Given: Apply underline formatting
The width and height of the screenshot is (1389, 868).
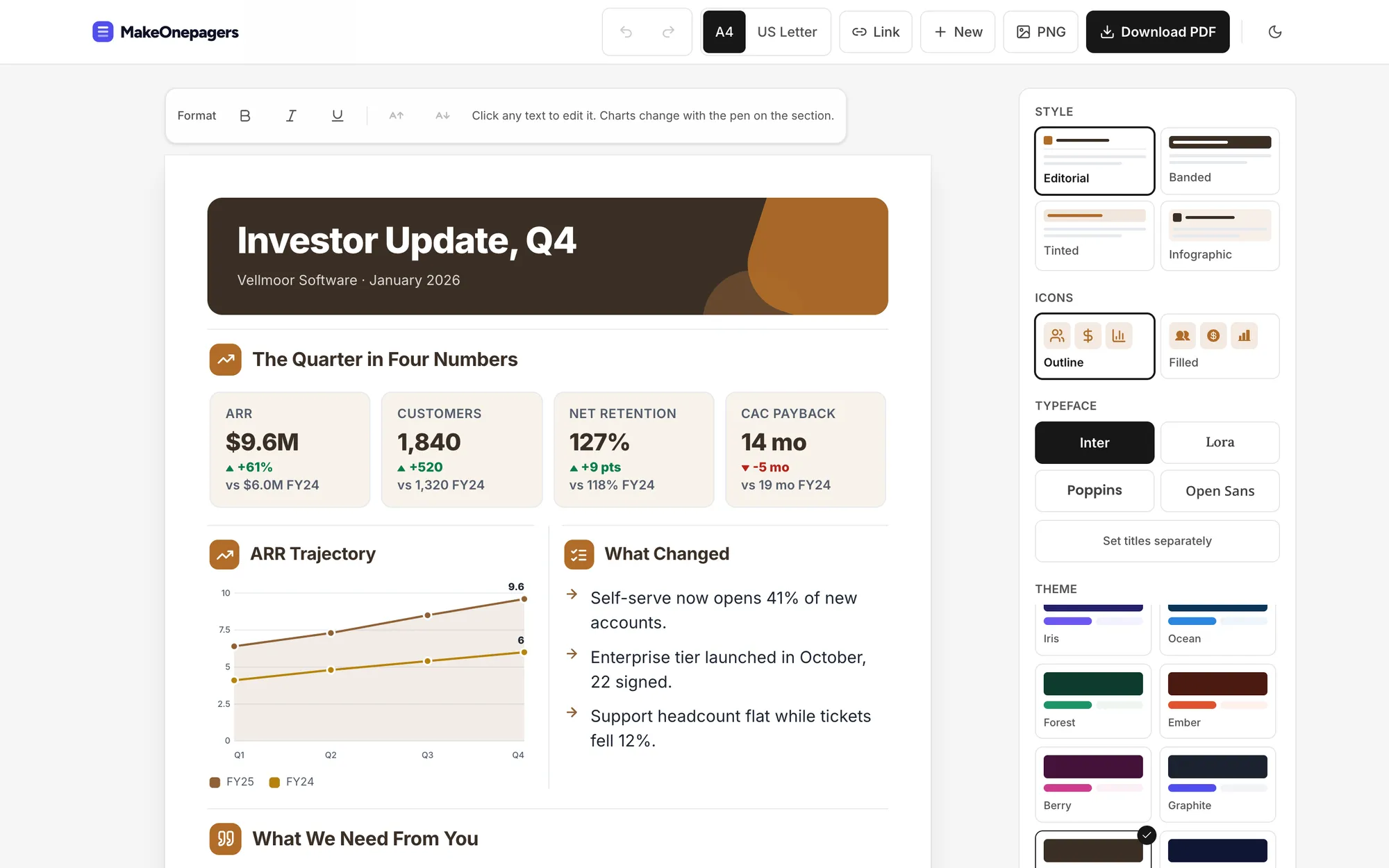Looking at the screenshot, I should [337, 115].
